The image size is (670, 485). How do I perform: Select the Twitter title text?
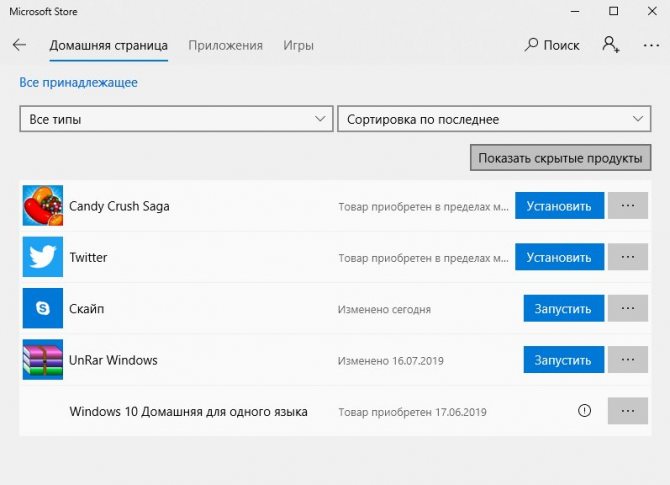[x=88, y=257]
